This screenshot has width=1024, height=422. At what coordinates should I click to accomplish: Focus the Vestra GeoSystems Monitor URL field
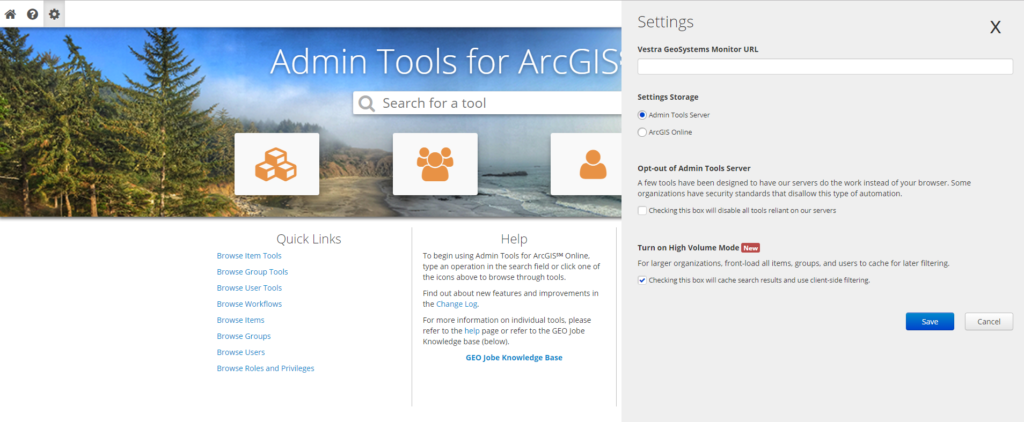coord(825,67)
